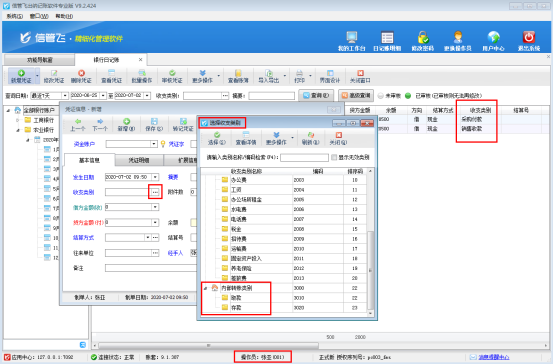Click the 查询 search button
The height and width of the screenshot is (364, 554).
tap(316, 95)
